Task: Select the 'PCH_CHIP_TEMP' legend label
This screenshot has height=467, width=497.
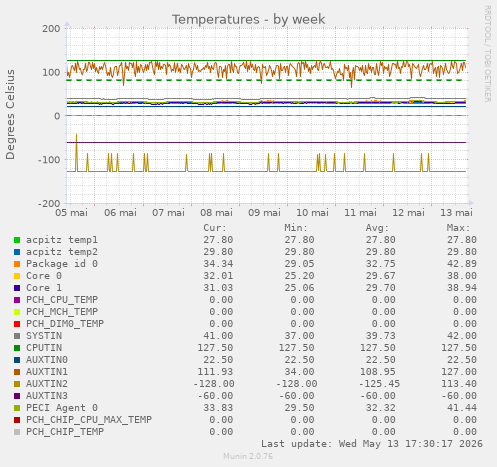Action: pyautogui.click(x=65, y=432)
